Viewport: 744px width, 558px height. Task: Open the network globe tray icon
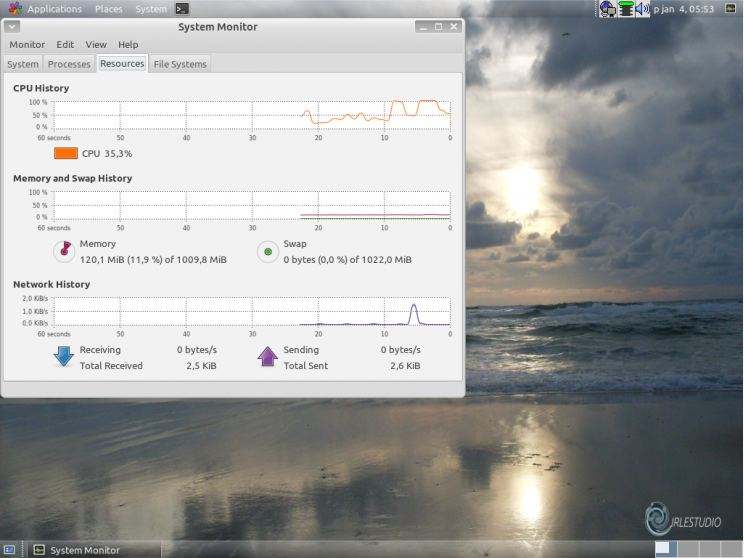pos(607,9)
